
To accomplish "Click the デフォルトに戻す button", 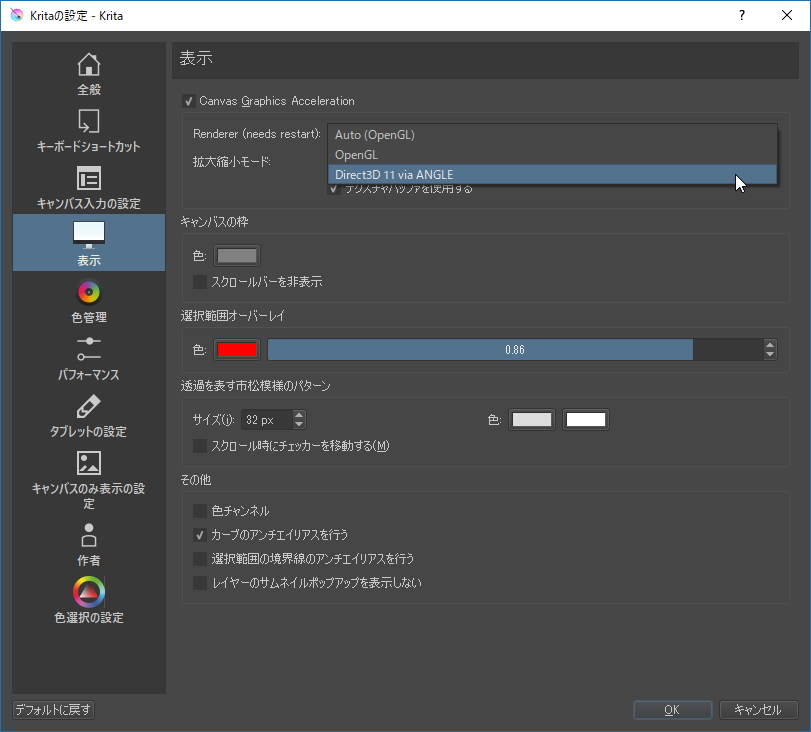I will [53, 710].
